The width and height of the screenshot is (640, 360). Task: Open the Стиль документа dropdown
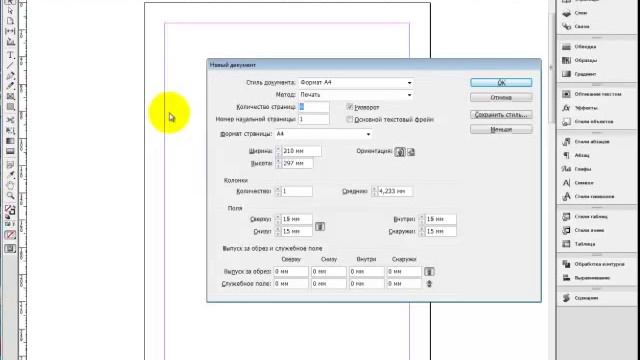(x=356, y=82)
